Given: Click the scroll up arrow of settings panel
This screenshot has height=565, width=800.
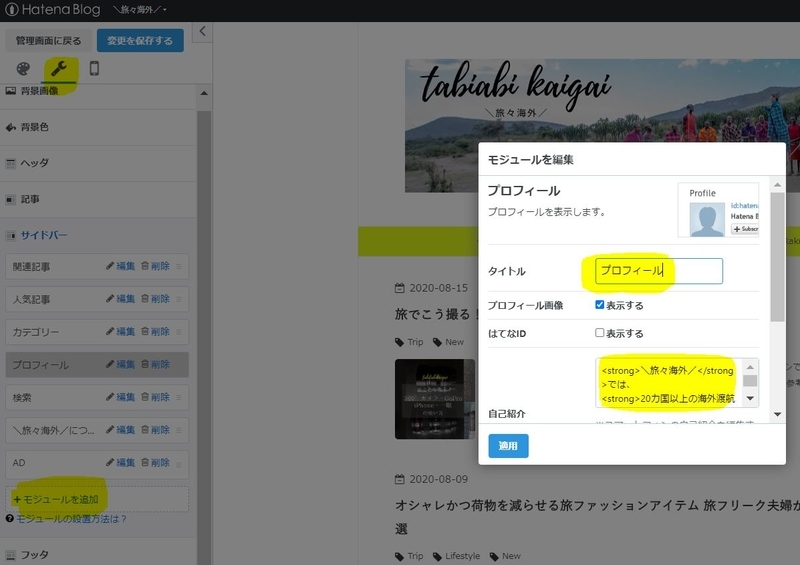Looking at the screenshot, I should pos(204,93).
